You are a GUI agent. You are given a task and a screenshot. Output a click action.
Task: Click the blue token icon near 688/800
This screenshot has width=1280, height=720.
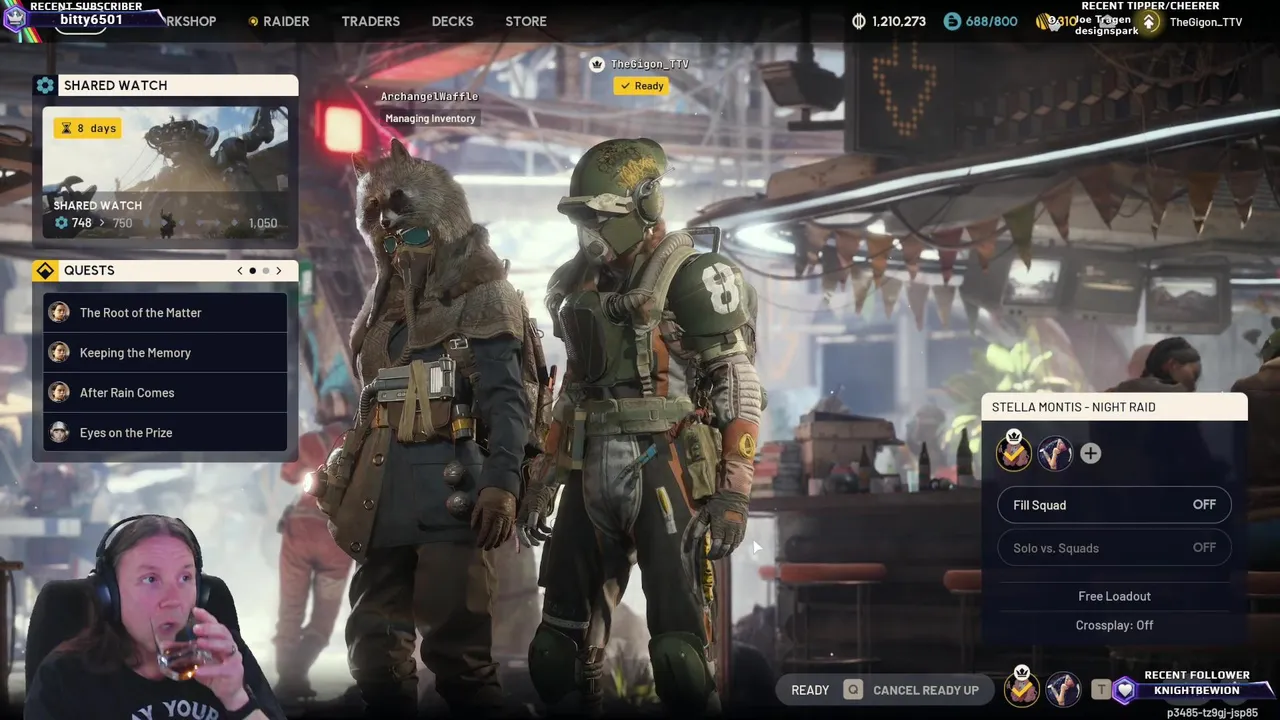tap(952, 21)
